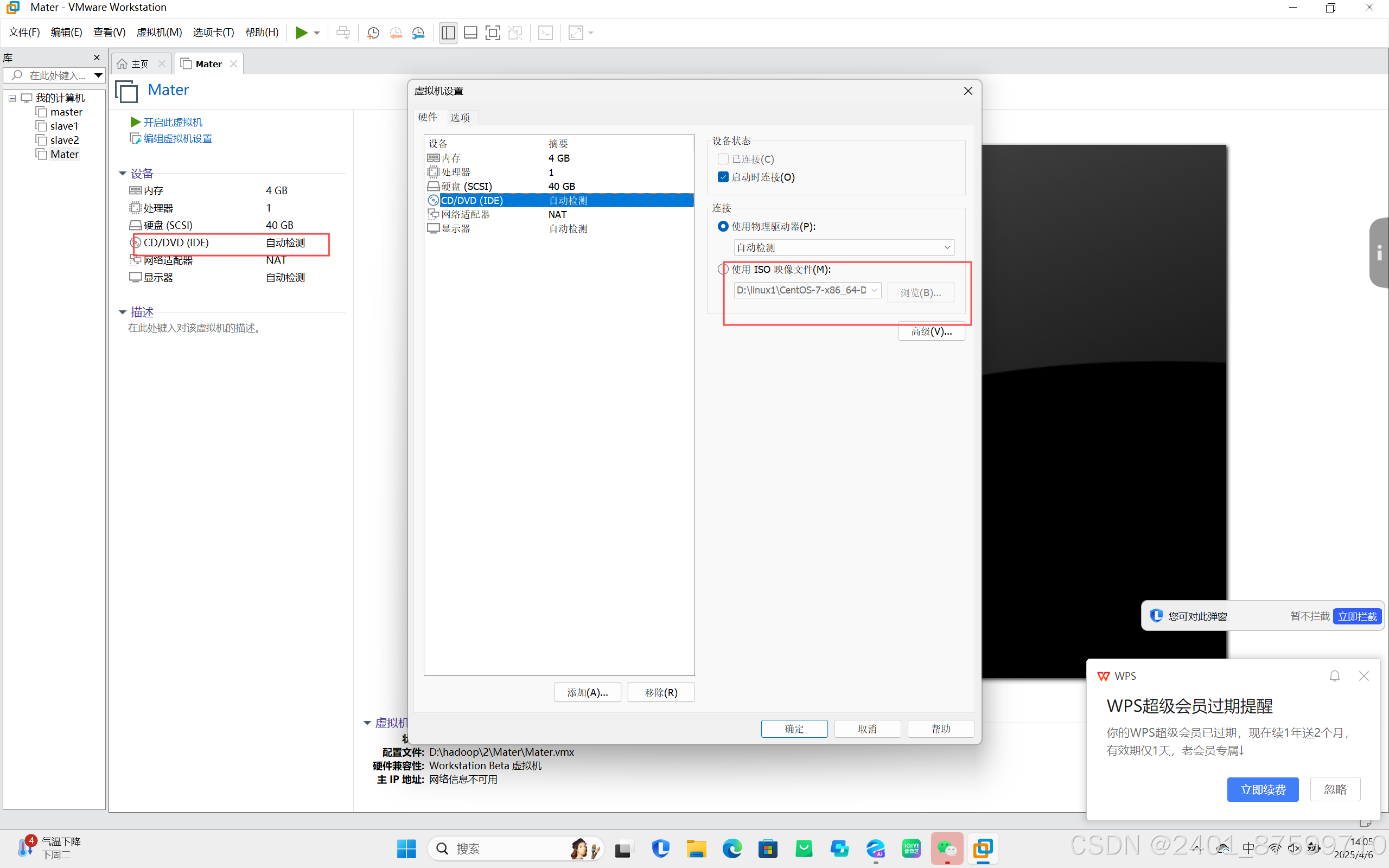Image resolution: width=1389 pixels, height=868 pixels.
Task: Click the 高级(V)... button
Action: click(931, 331)
